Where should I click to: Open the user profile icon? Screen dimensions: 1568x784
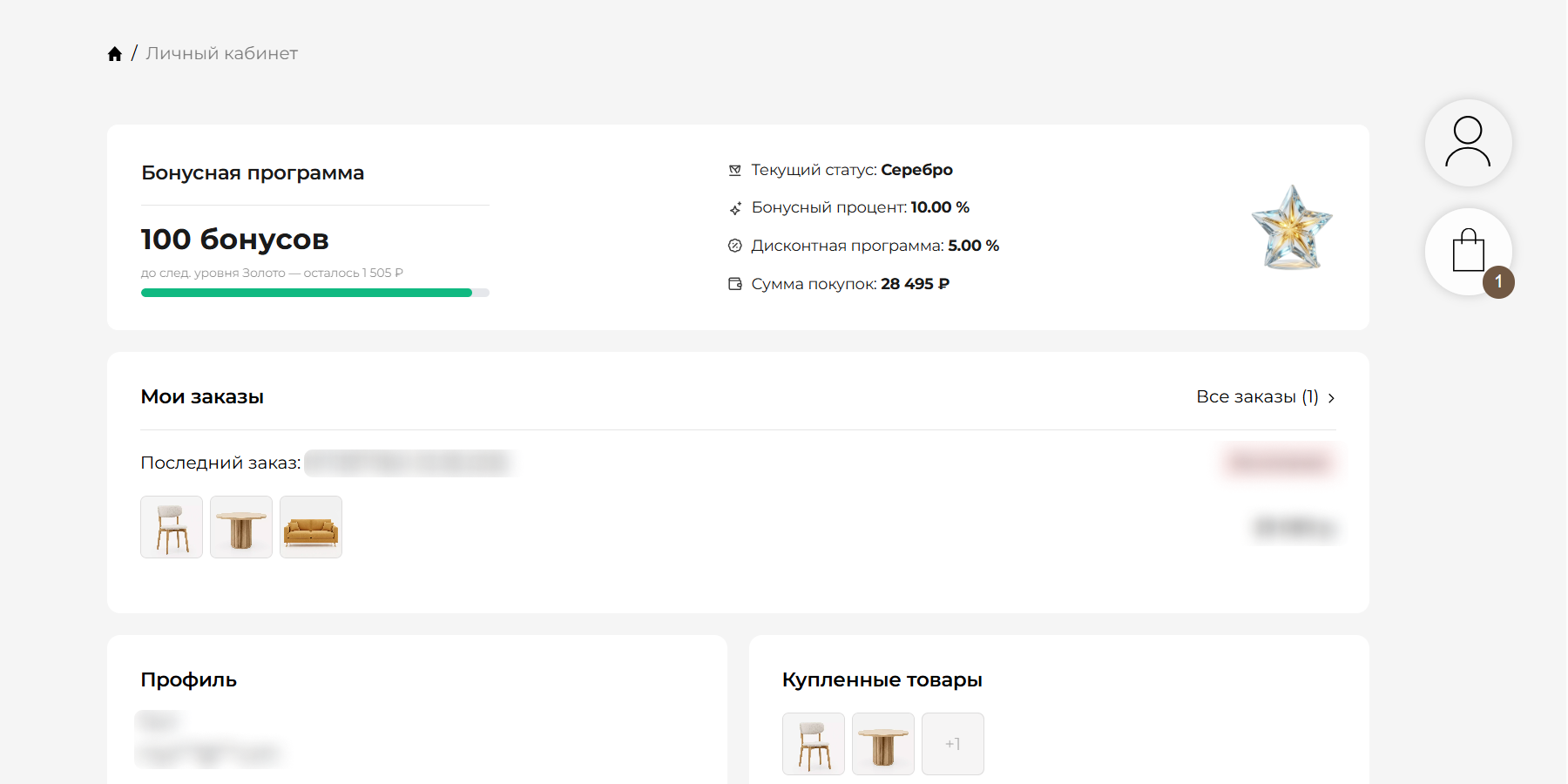1468,142
